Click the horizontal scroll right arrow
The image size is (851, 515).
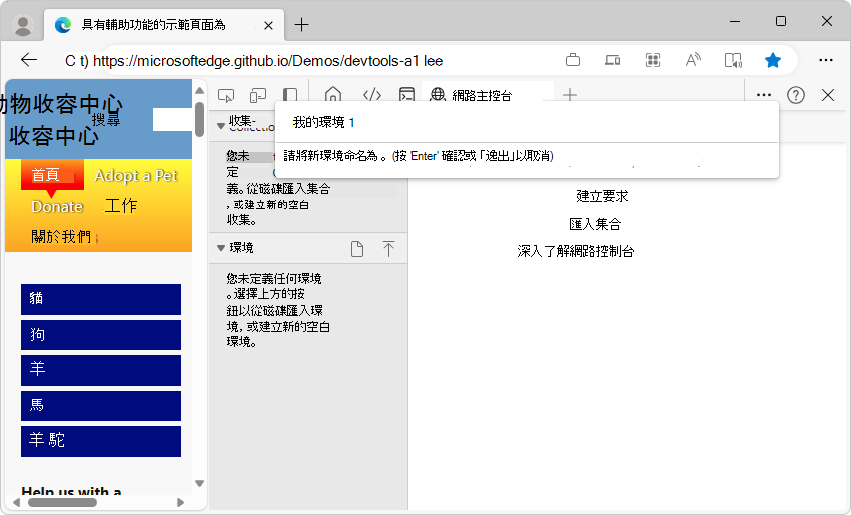pyautogui.click(x=181, y=503)
